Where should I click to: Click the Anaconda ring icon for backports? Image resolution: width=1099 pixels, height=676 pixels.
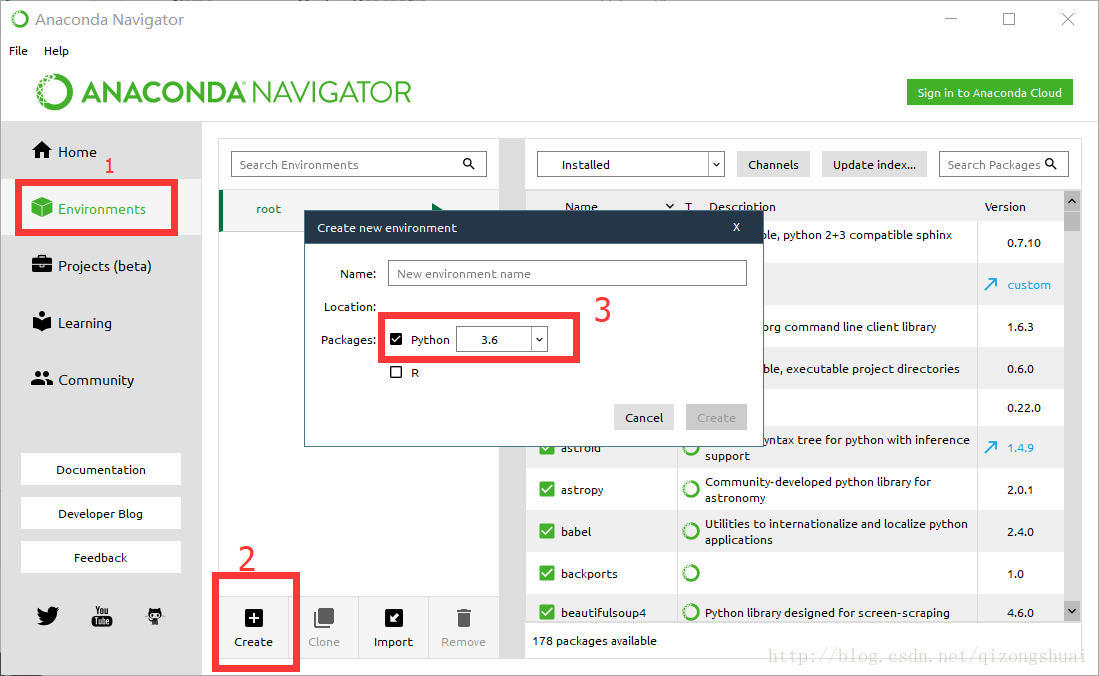click(x=691, y=573)
